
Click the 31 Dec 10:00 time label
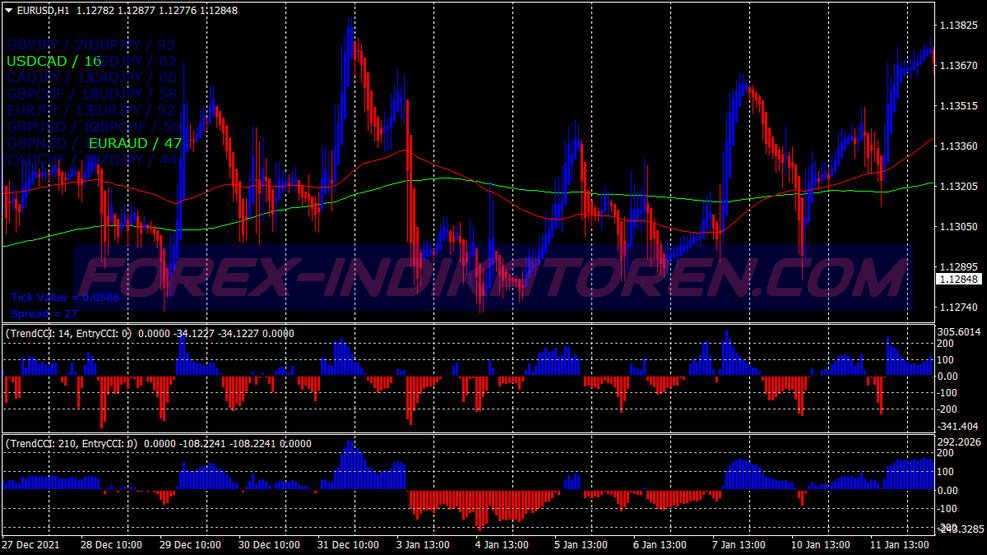tap(349, 545)
